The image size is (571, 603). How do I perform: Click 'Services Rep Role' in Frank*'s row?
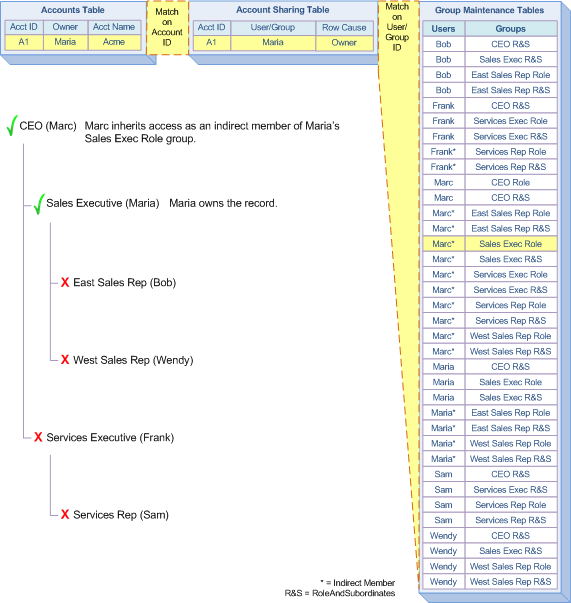[511, 152]
